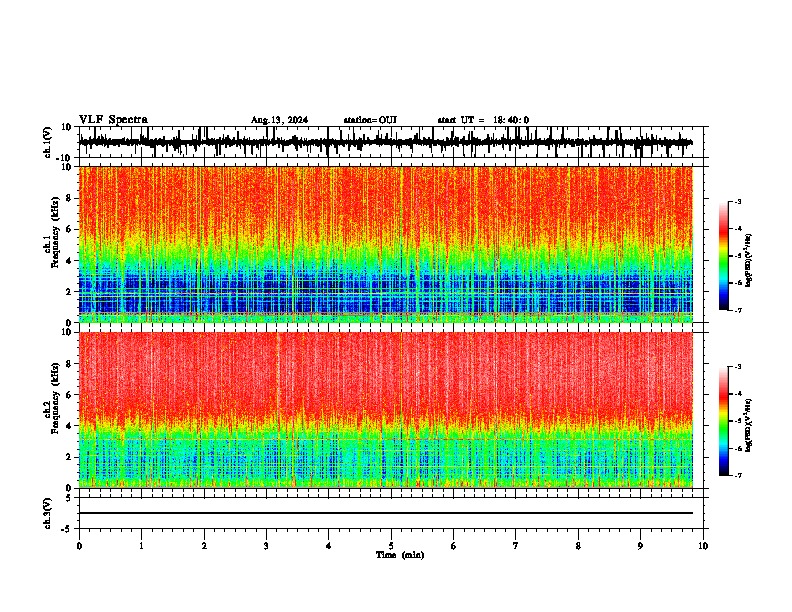Click the time axis tick label "1"

click(x=141, y=546)
